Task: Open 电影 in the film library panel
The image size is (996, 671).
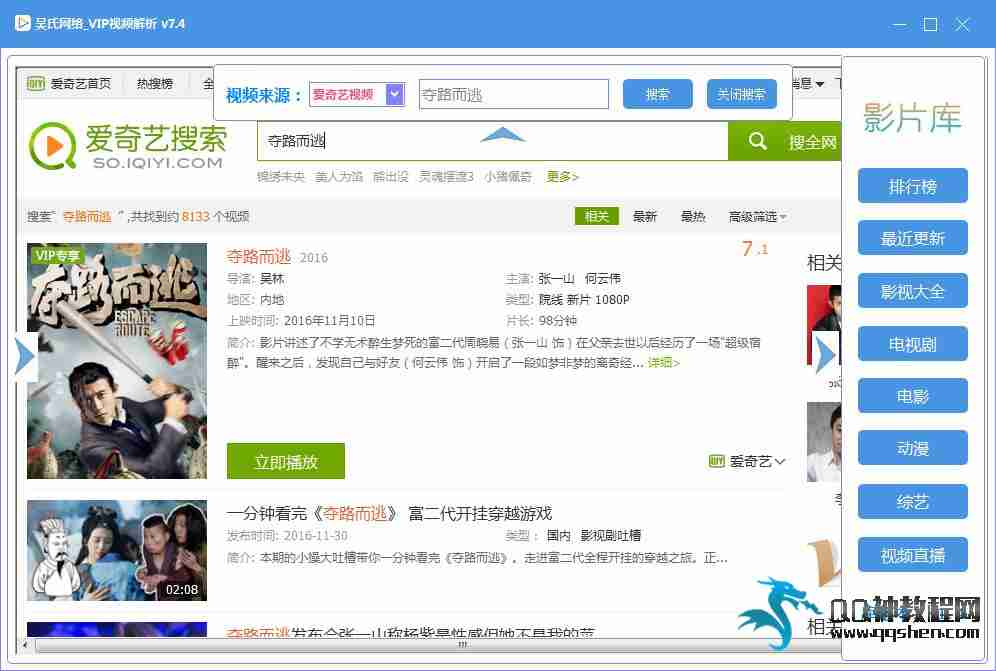Action: coord(913,396)
